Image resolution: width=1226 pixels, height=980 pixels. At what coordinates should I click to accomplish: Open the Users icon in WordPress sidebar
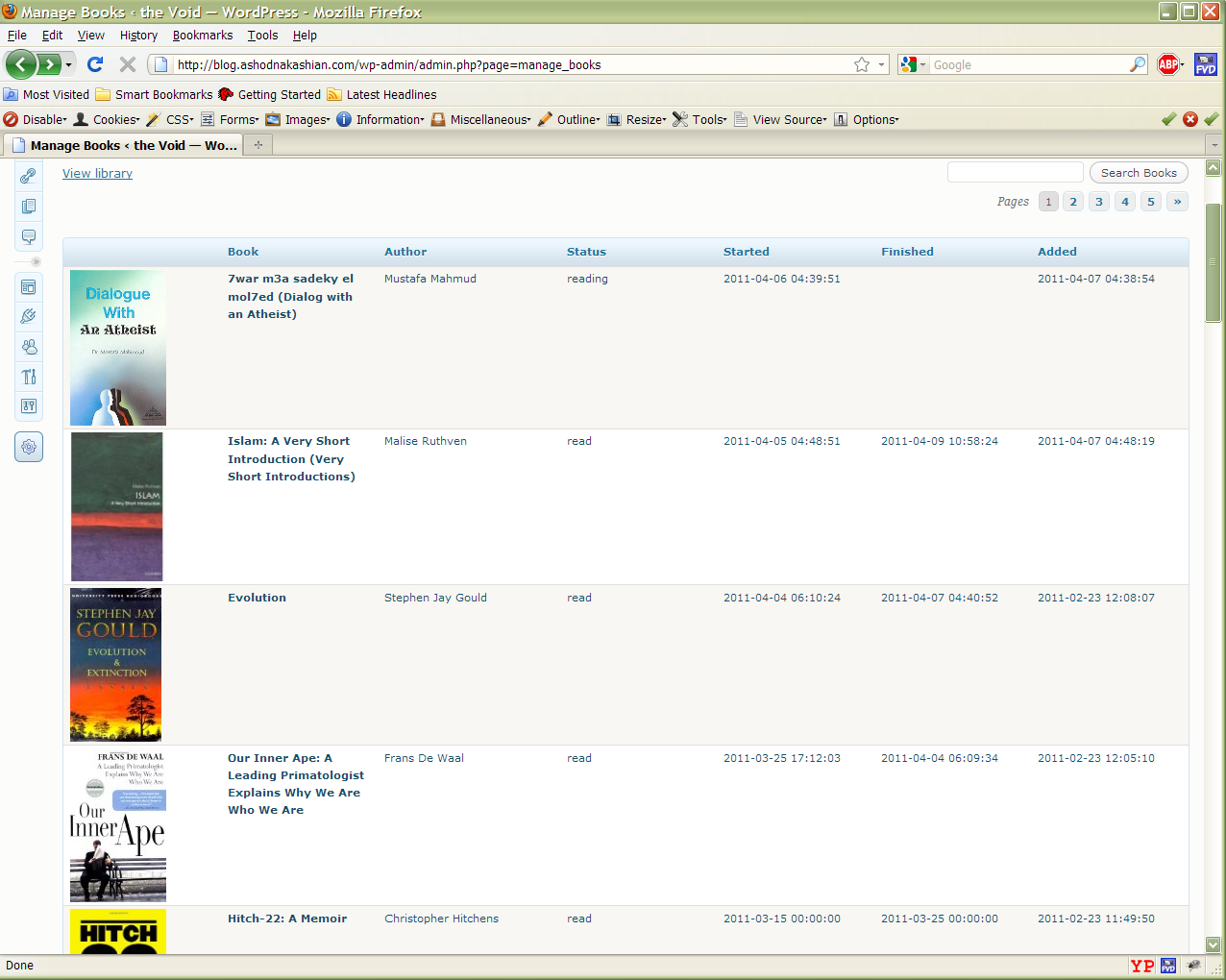[29, 347]
